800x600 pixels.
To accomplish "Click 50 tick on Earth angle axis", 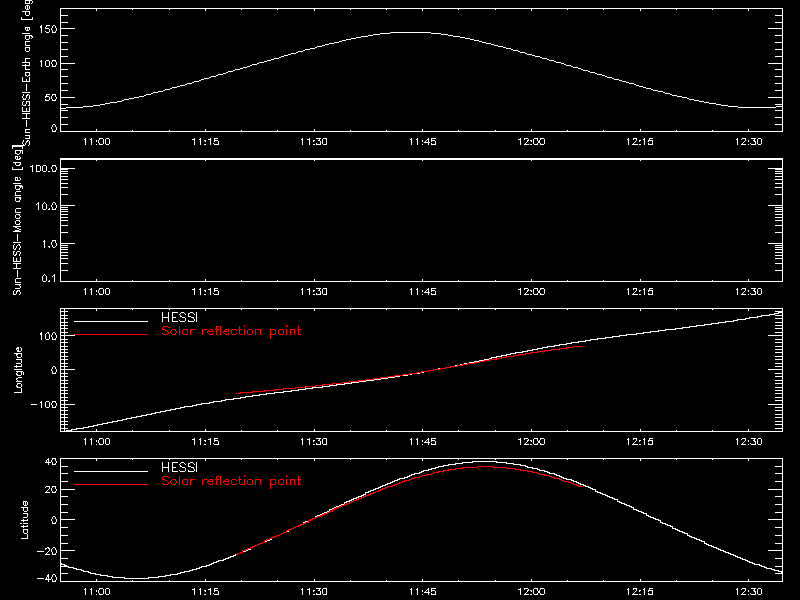I will (x=51, y=97).
